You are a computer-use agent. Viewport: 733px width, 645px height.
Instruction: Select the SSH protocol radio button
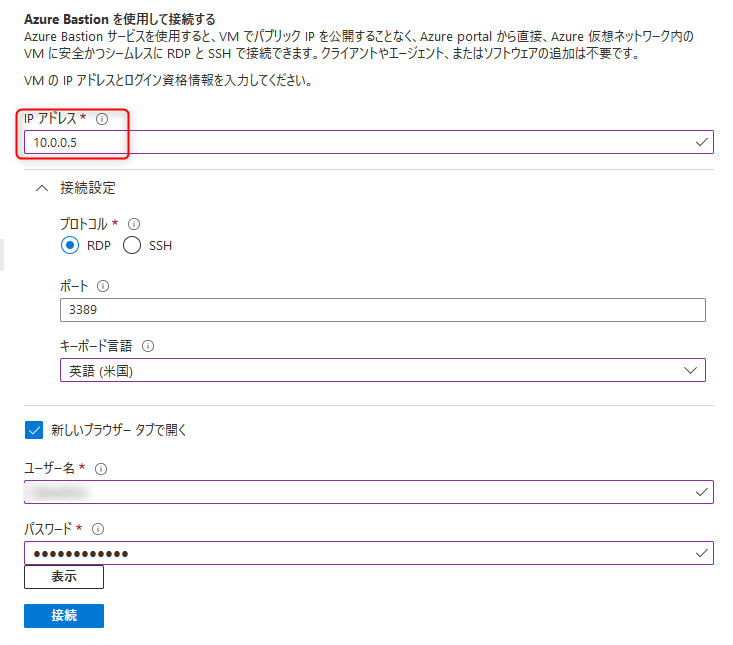click(x=132, y=245)
